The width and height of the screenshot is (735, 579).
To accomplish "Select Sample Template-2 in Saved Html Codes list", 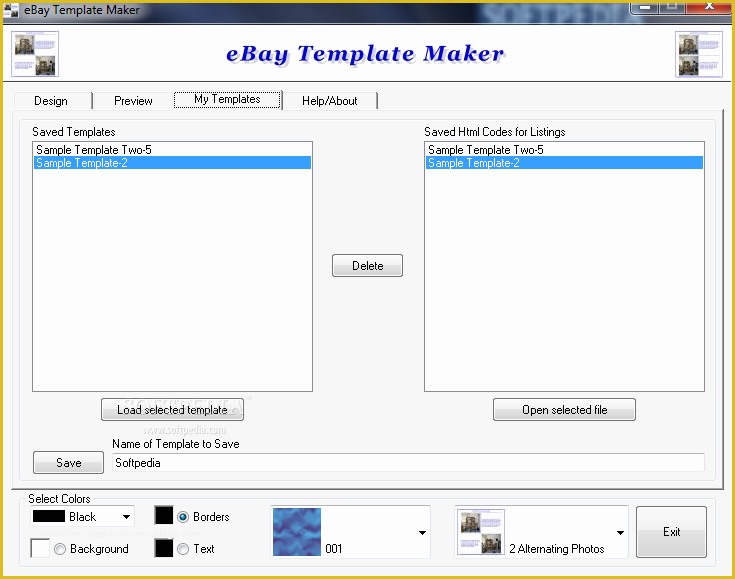I will pos(564,163).
